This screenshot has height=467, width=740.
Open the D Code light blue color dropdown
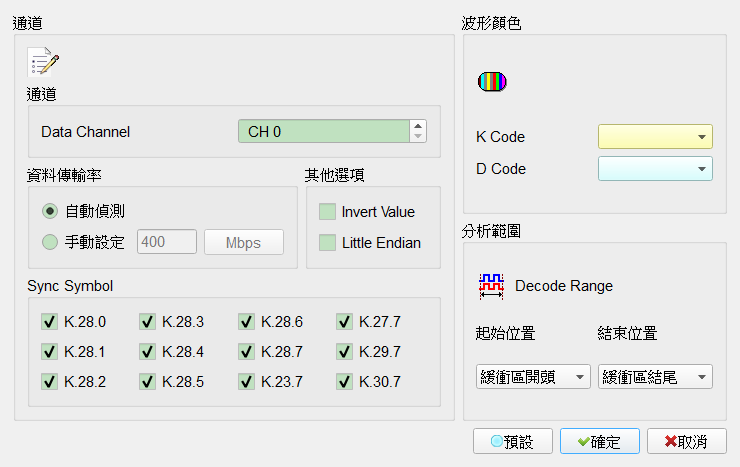pos(655,169)
